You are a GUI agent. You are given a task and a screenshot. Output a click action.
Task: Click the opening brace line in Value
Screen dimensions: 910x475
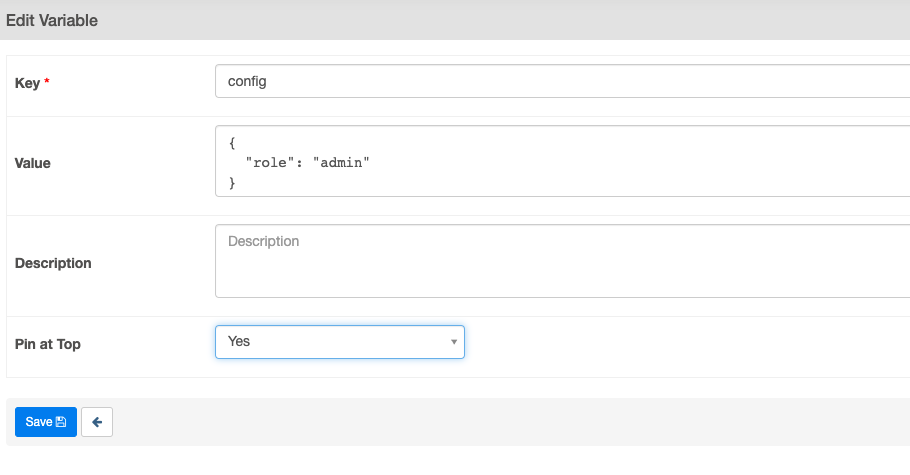[x=232, y=142]
